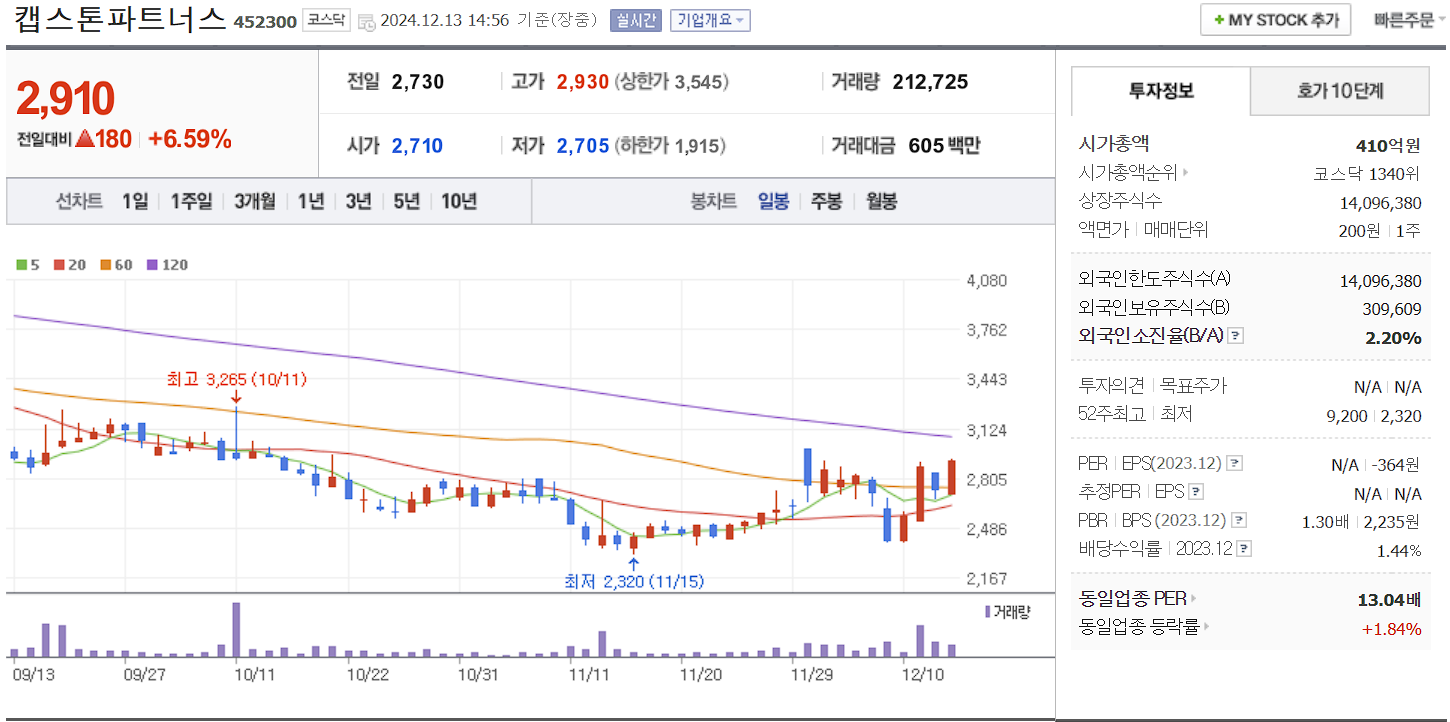This screenshot has width=1450, height=722.
Task: Select the 1년 chart period tab
Action: pyautogui.click(x=310, y=201)
